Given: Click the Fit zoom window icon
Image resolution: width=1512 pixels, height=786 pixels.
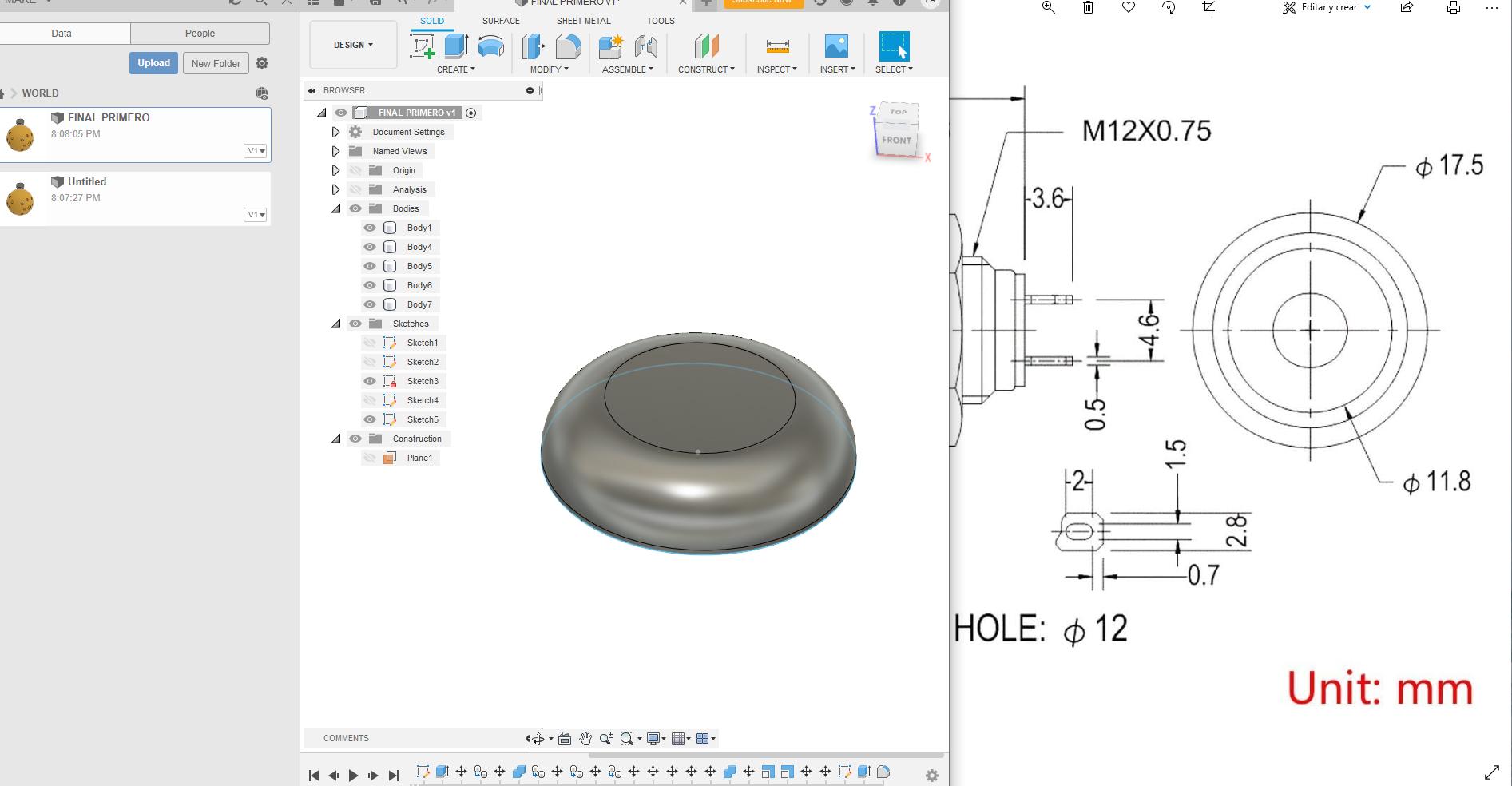Looking at the screenshot, I should (627, 739).
